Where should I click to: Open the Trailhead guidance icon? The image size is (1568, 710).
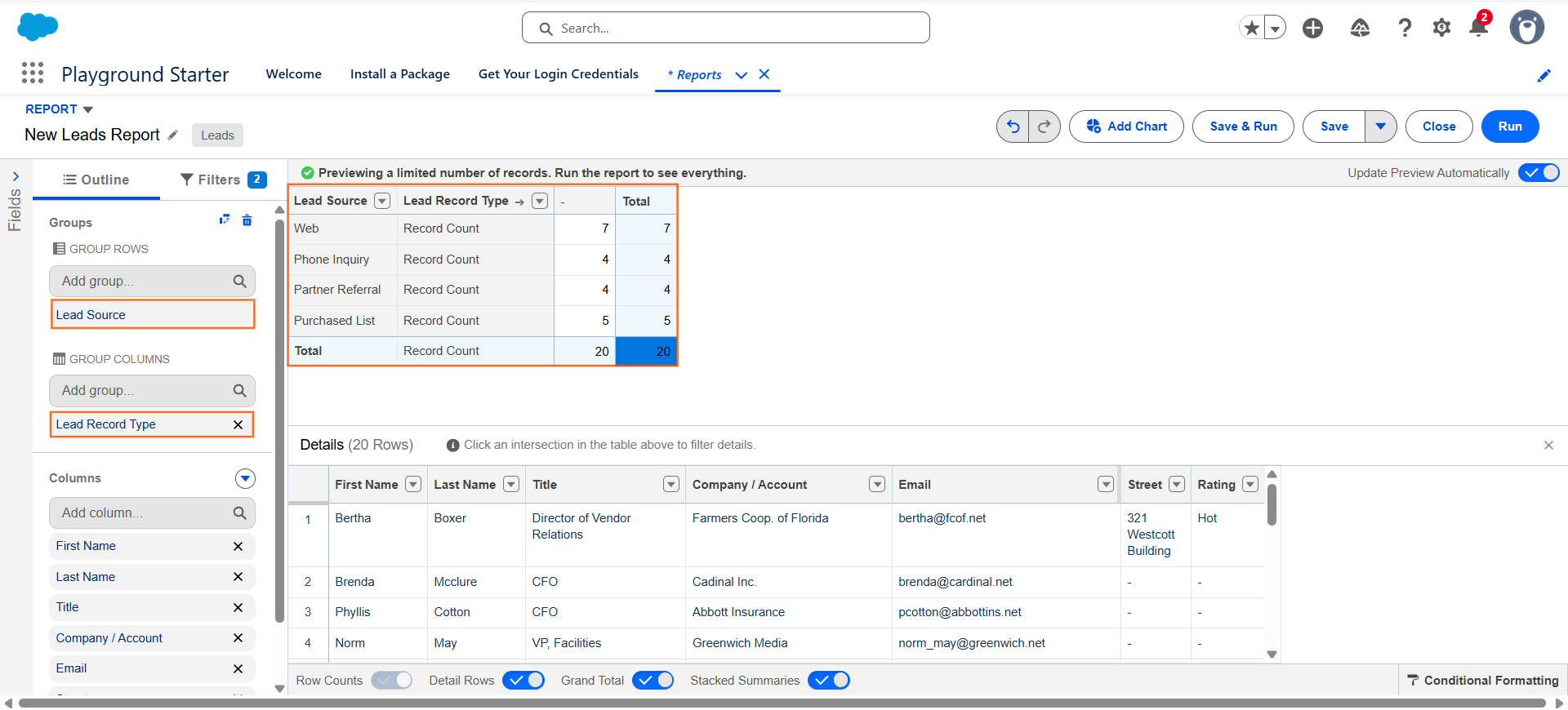[1360, 28]
